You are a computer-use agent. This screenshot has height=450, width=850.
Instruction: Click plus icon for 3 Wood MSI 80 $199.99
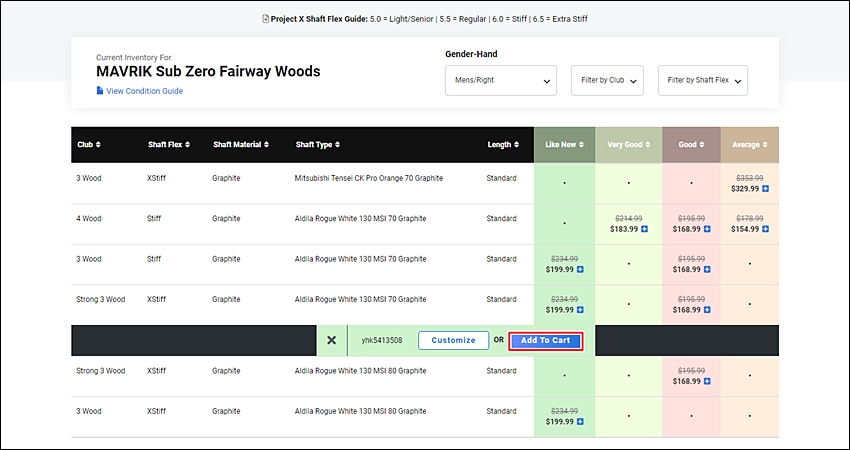tap(580, 422)
